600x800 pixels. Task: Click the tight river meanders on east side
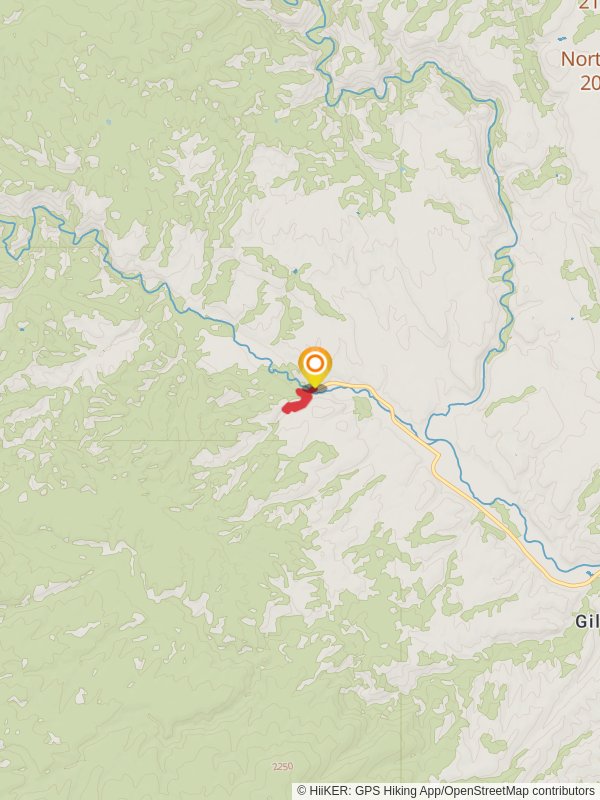point(504,276)
